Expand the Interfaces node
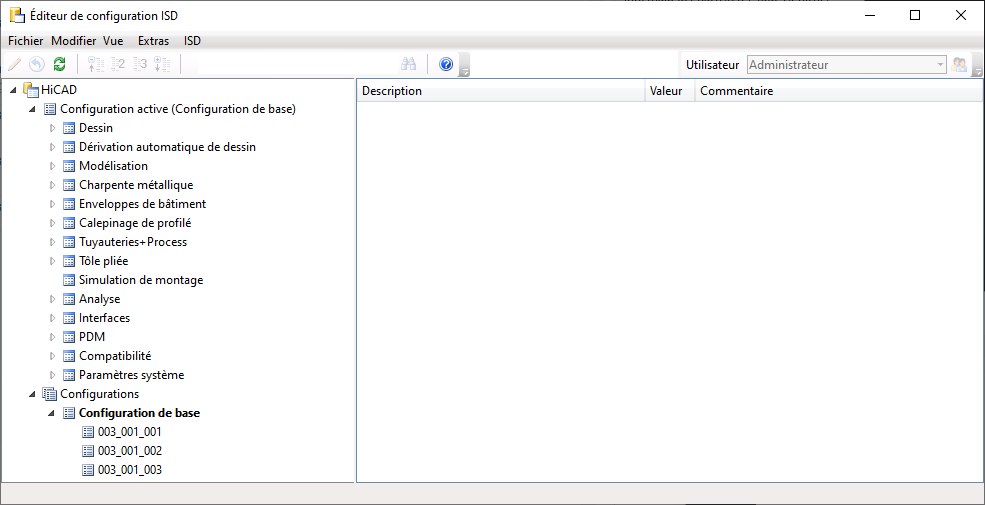 click(x=53, y=318)
